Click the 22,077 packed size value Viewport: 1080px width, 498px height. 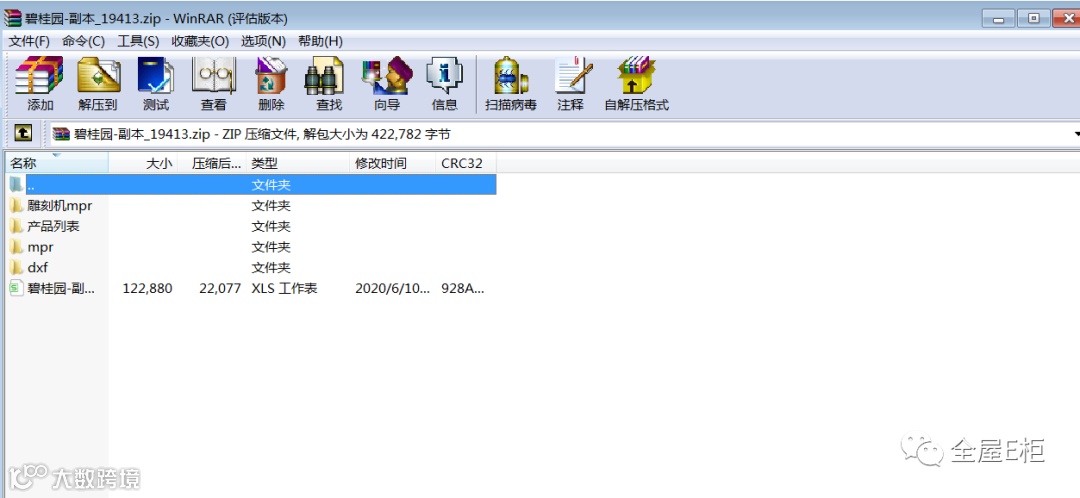(x=220, y=288)
